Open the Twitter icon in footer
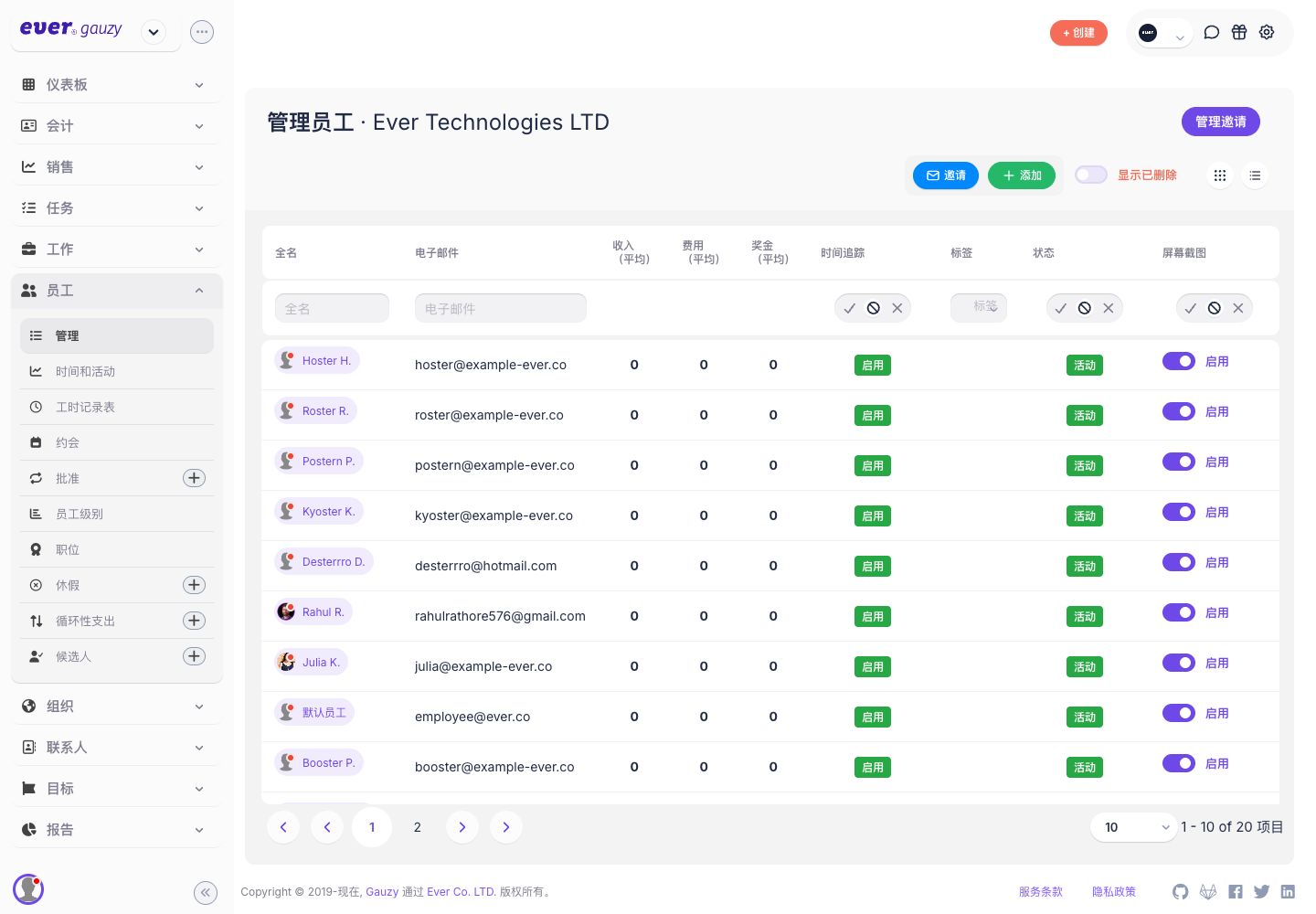 pos(1262,892)
